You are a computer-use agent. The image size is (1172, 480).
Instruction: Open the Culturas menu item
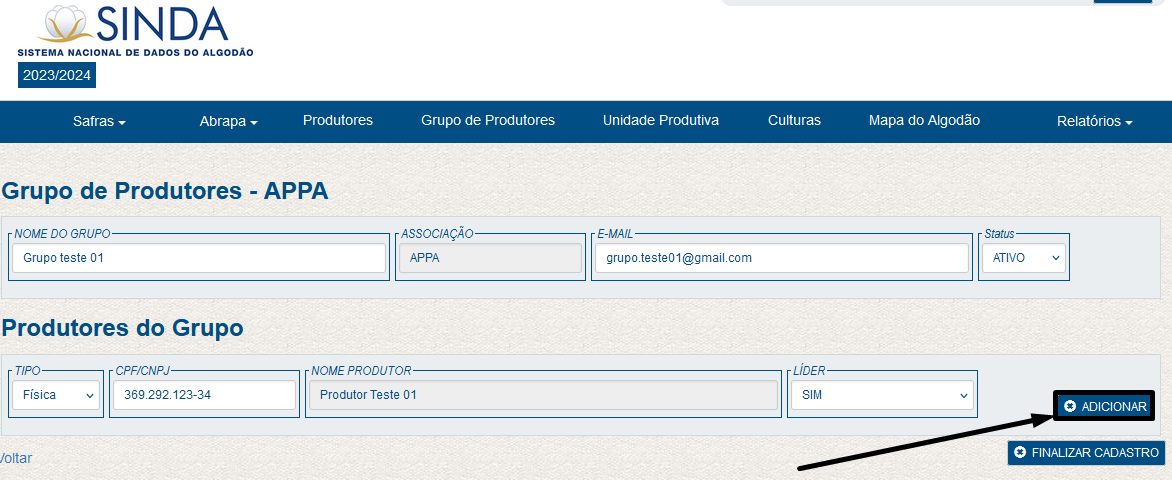pos(794,121)
